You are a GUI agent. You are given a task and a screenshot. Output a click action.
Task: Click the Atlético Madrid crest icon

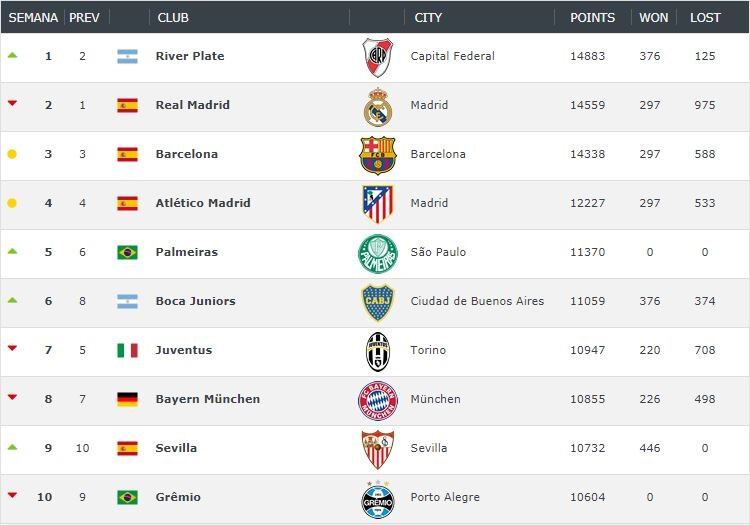point(377,204)
